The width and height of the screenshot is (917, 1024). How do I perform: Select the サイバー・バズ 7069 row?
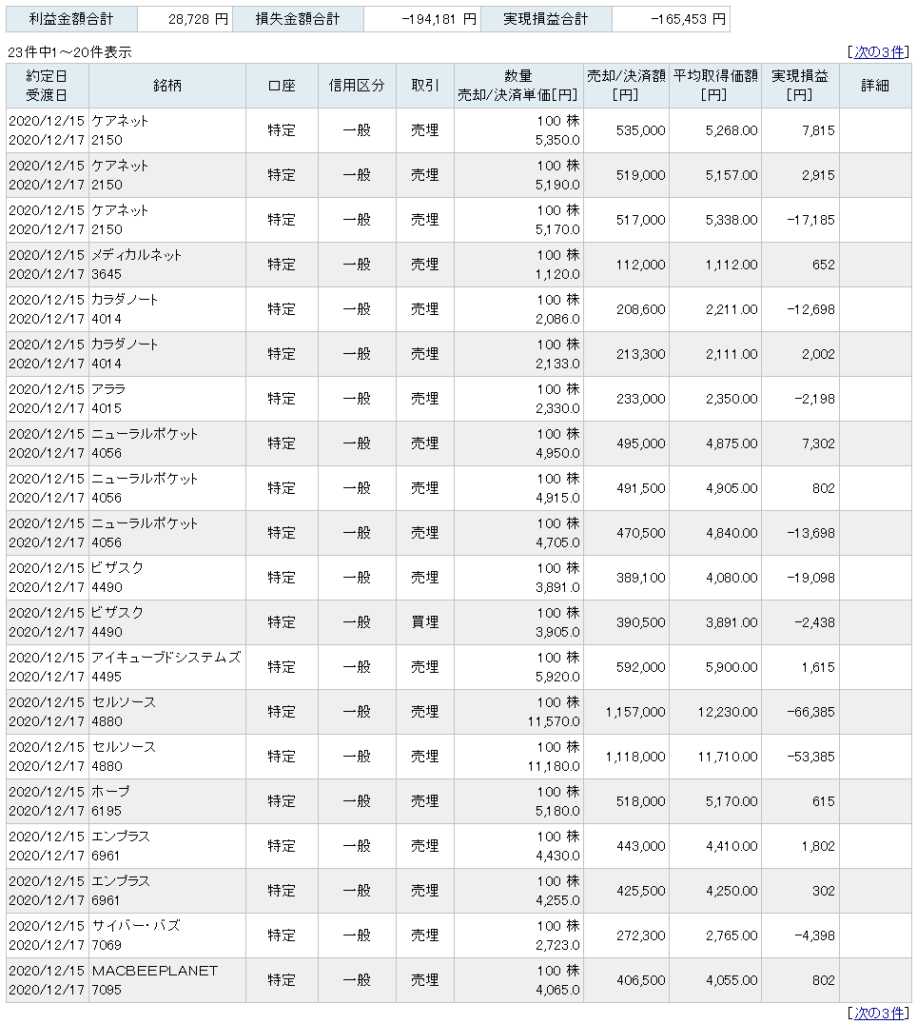tap(458, 935)
